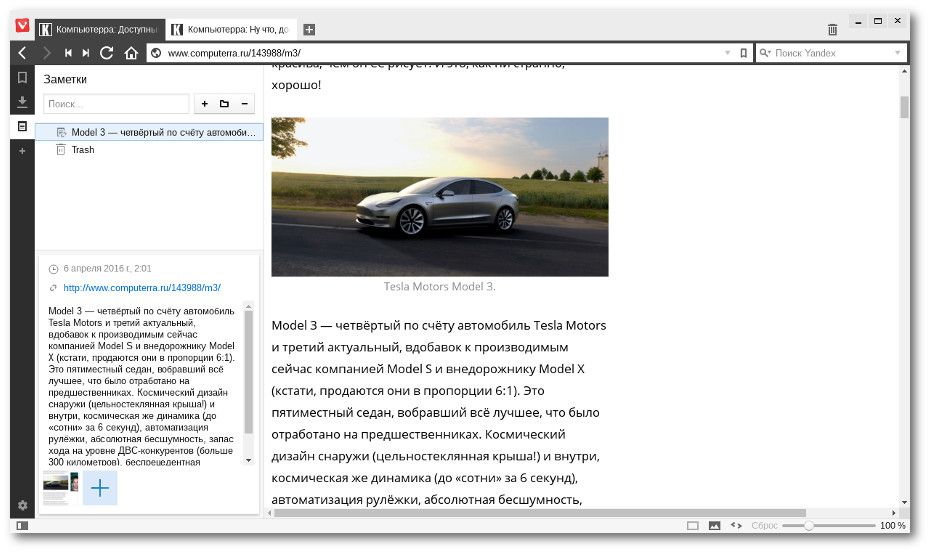Reload the current page
Viewport: 930px width, 553px height.
(x=107, y=53)
